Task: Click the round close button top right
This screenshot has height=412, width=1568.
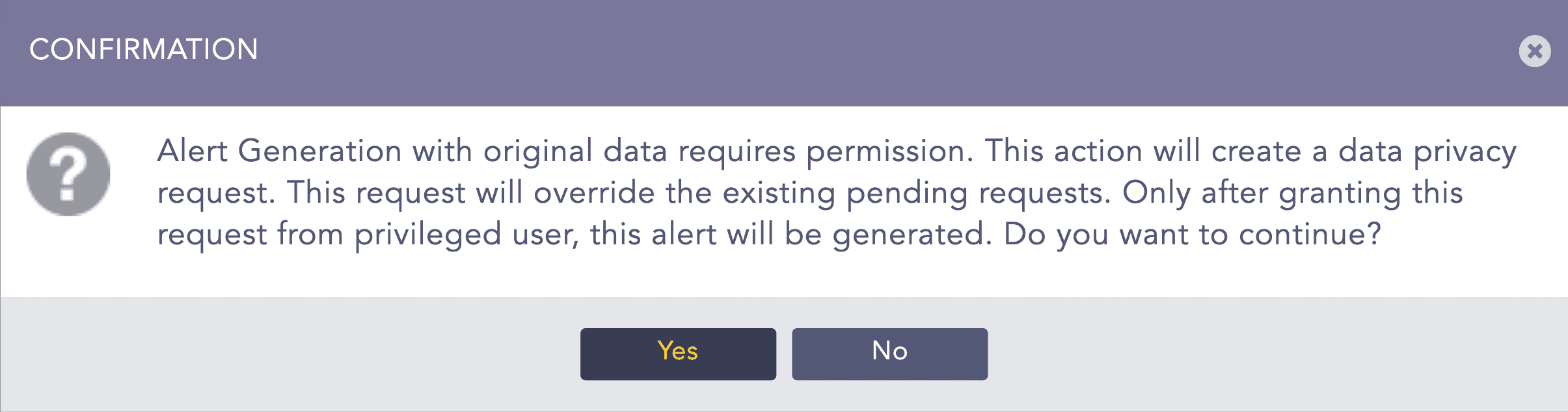Action: 1535,51
